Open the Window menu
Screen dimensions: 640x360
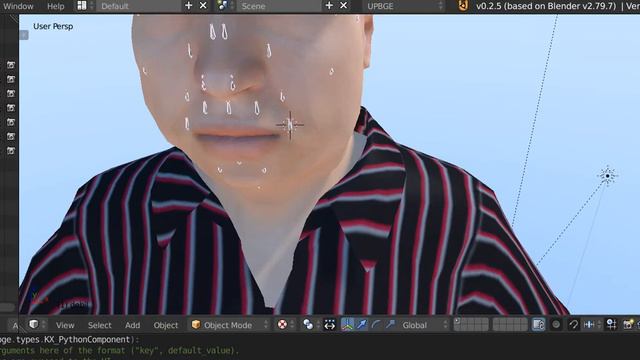coord(18,6)
